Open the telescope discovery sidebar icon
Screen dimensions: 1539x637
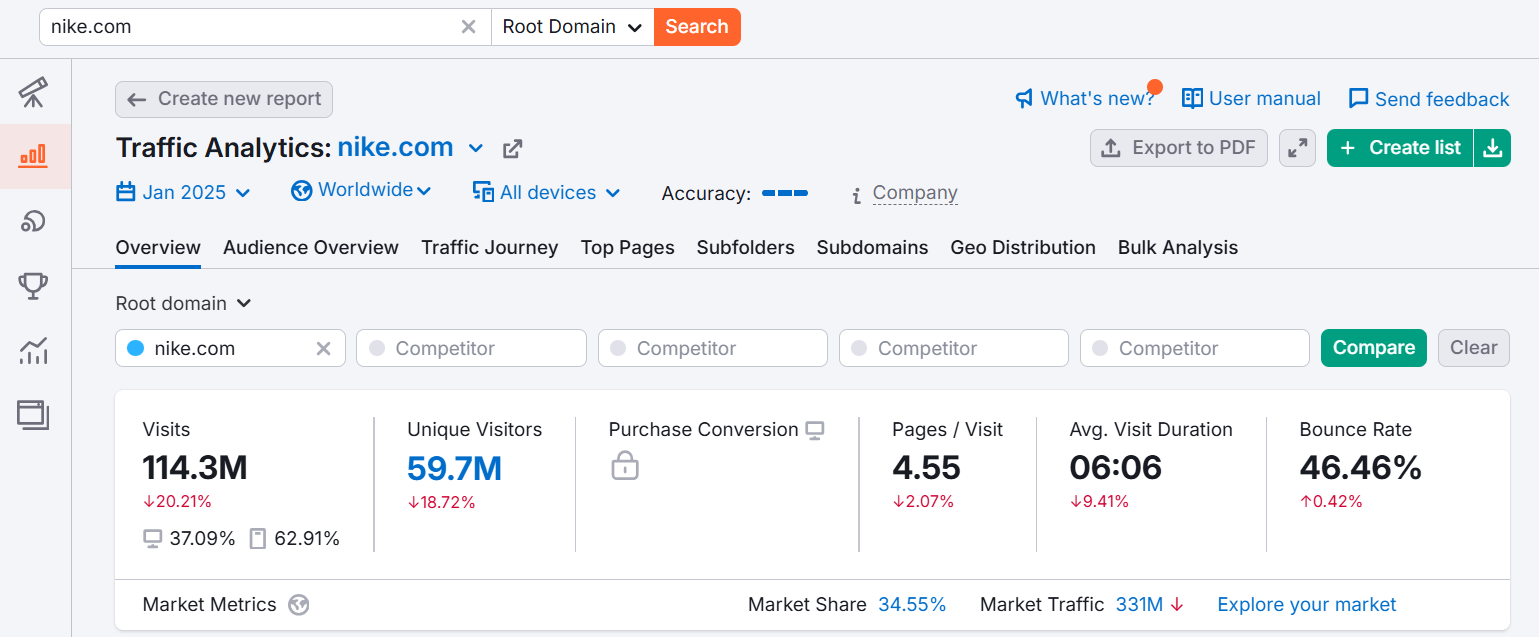34,92
